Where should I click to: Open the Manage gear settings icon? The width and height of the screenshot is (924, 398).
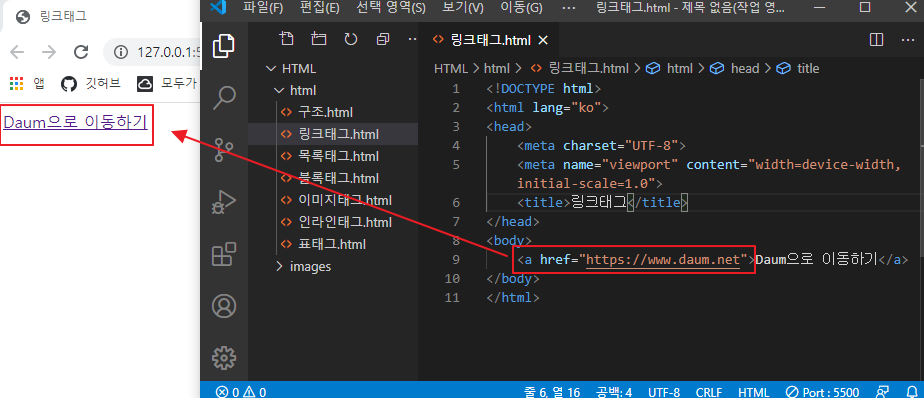223,357
